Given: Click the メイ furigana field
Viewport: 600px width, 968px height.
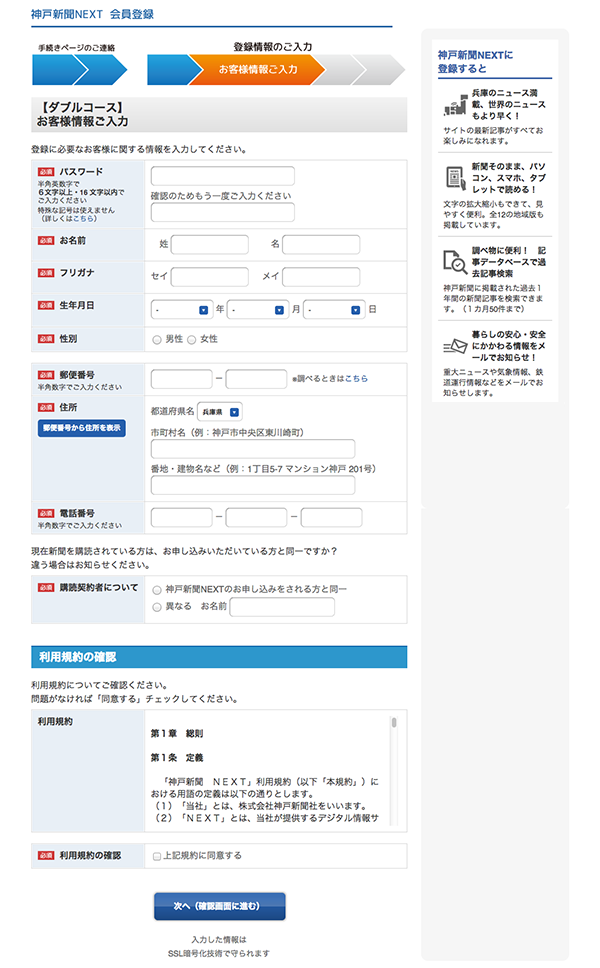Looking at the screenshot, I should pyautogui.click(x=321, y=277).
